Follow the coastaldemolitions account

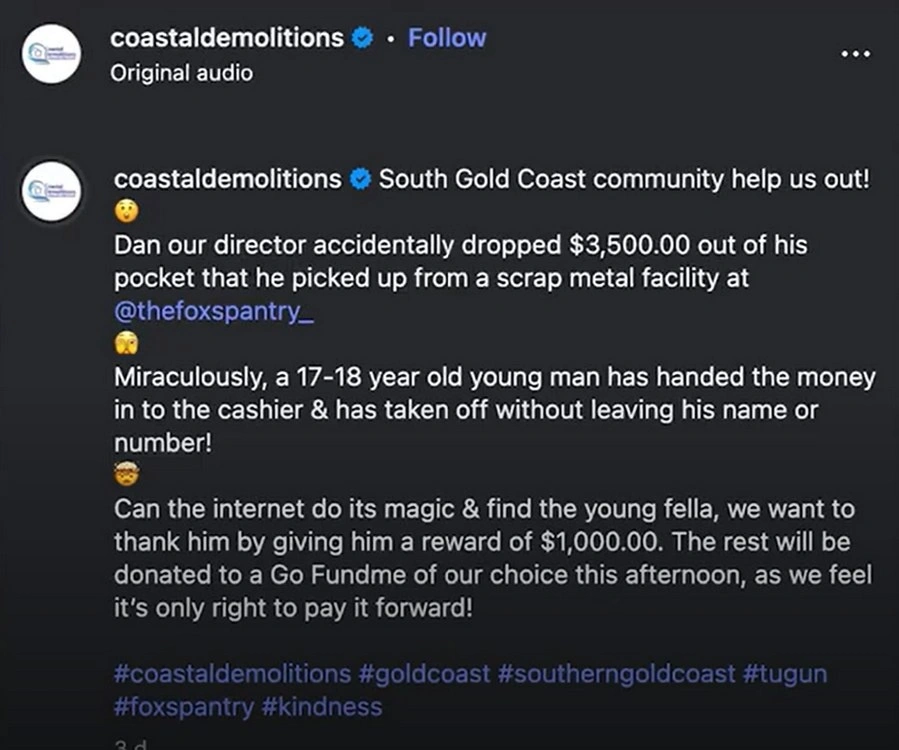447,38
